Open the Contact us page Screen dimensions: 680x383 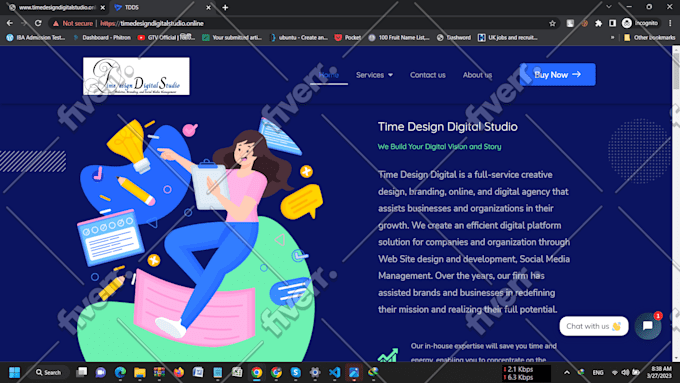click(x=428, y=75)
